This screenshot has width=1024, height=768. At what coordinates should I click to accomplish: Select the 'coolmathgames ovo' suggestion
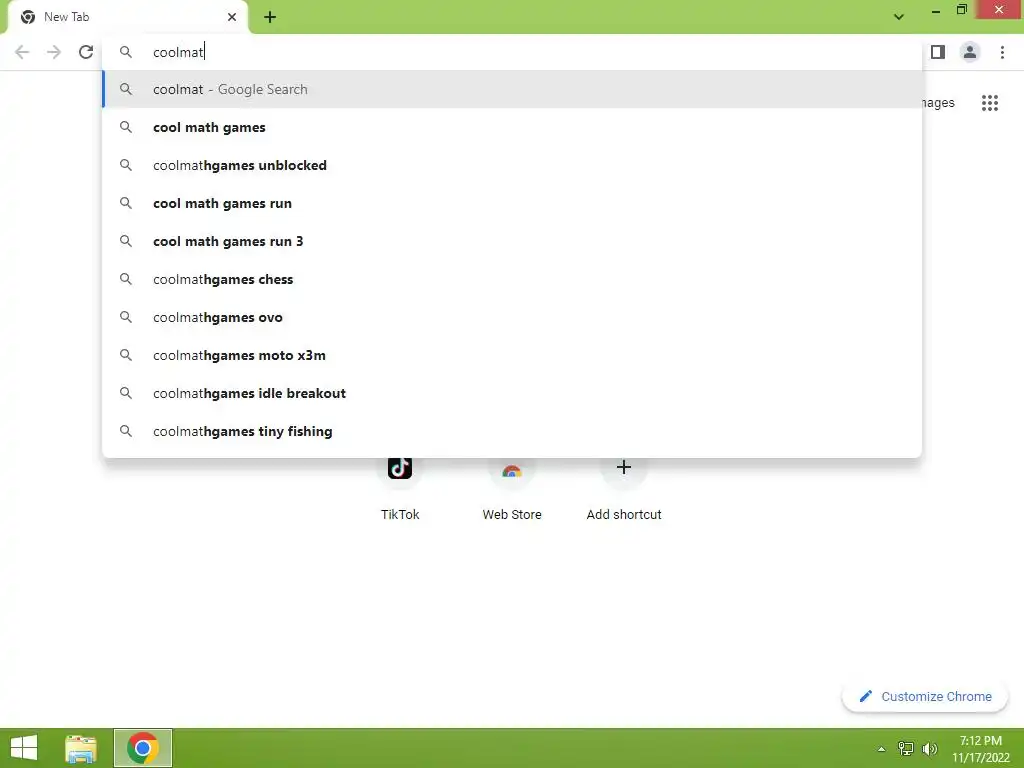coord(512,317)
